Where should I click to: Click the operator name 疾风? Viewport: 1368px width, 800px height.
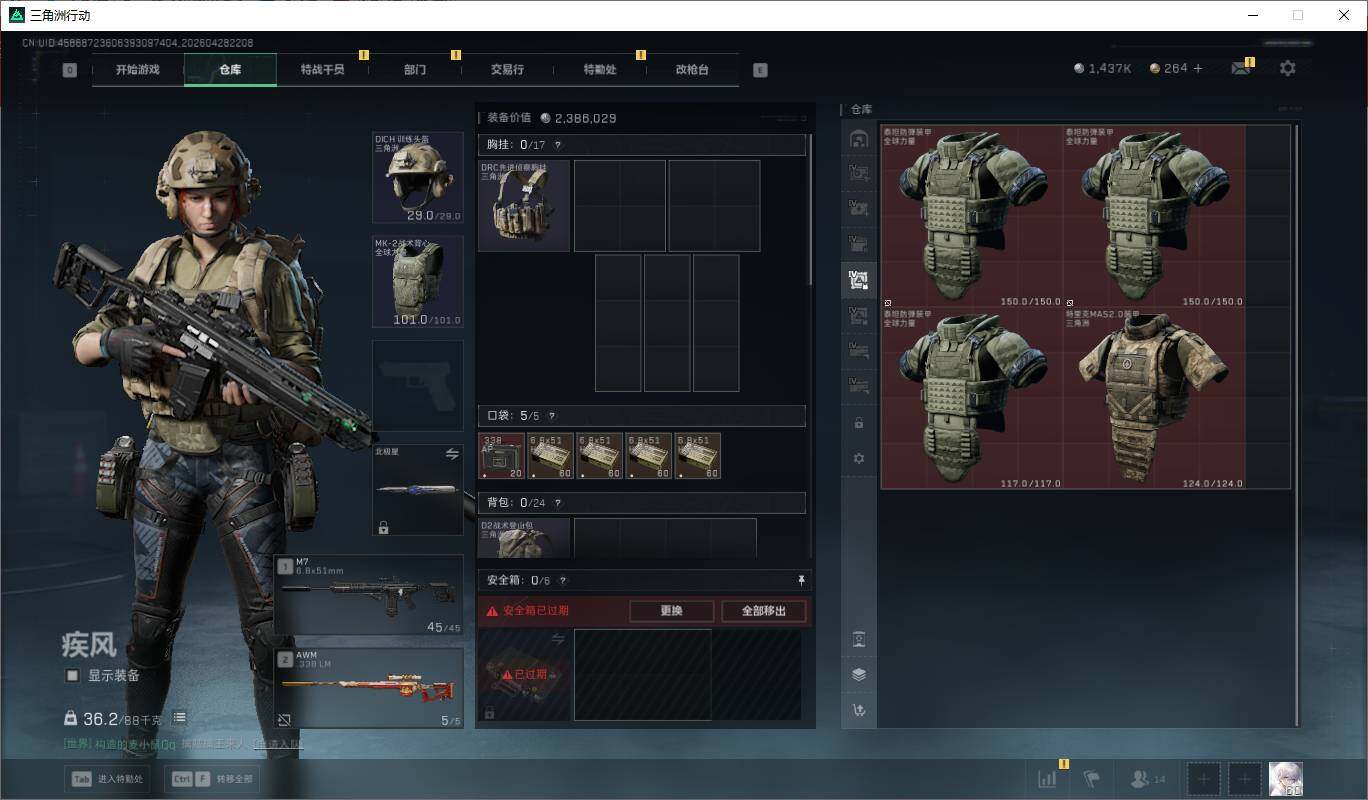coord(90,645)
